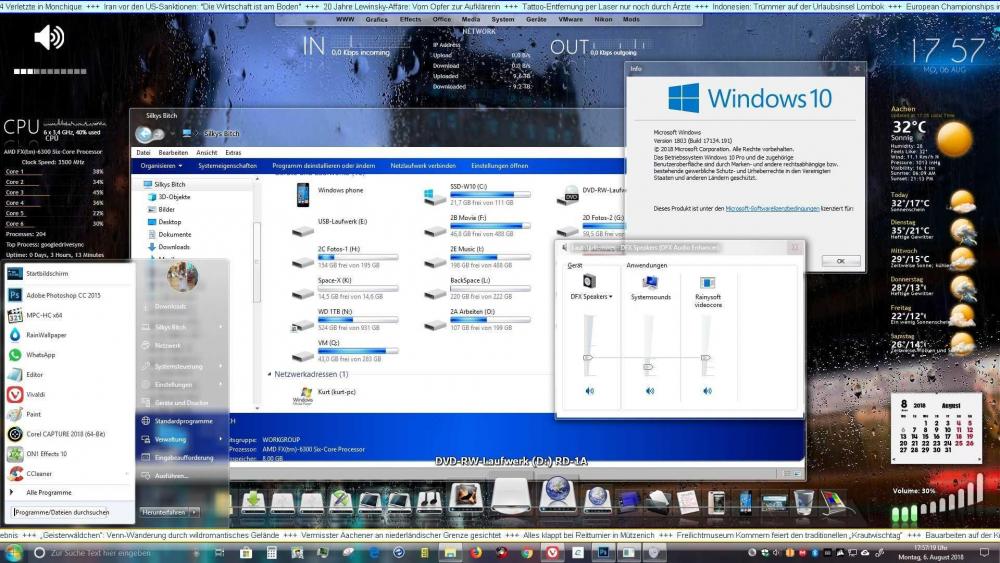
Task: Mute the DFX Speakers device
Action: coord(589,391)
